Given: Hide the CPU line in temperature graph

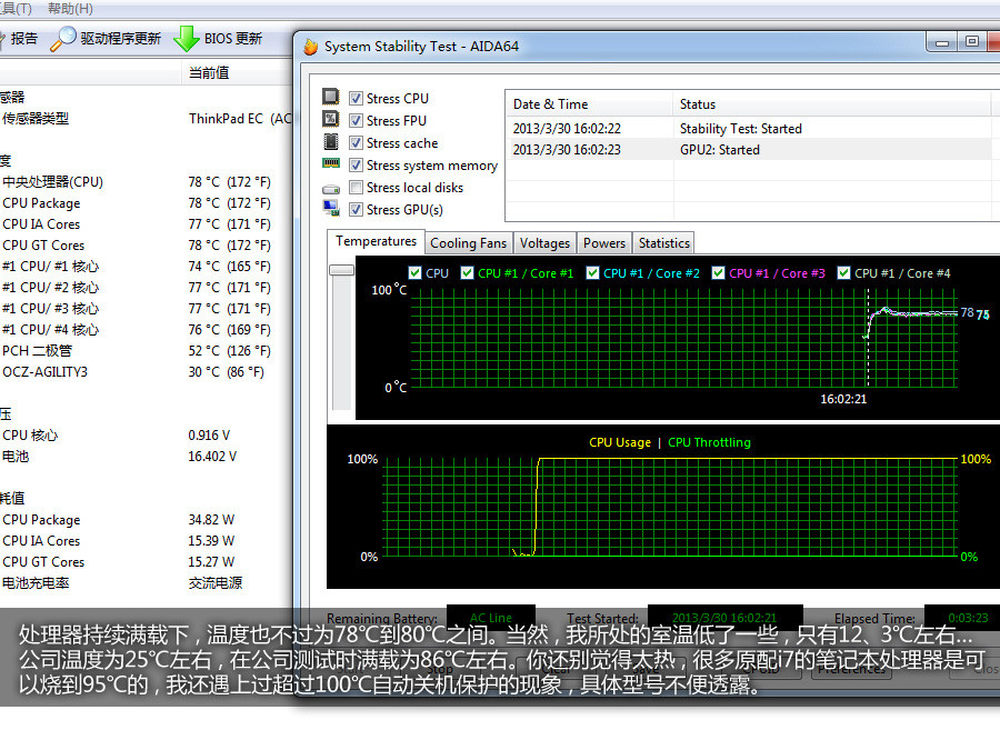Looking at the screenshot, I should tap(415, 273).
